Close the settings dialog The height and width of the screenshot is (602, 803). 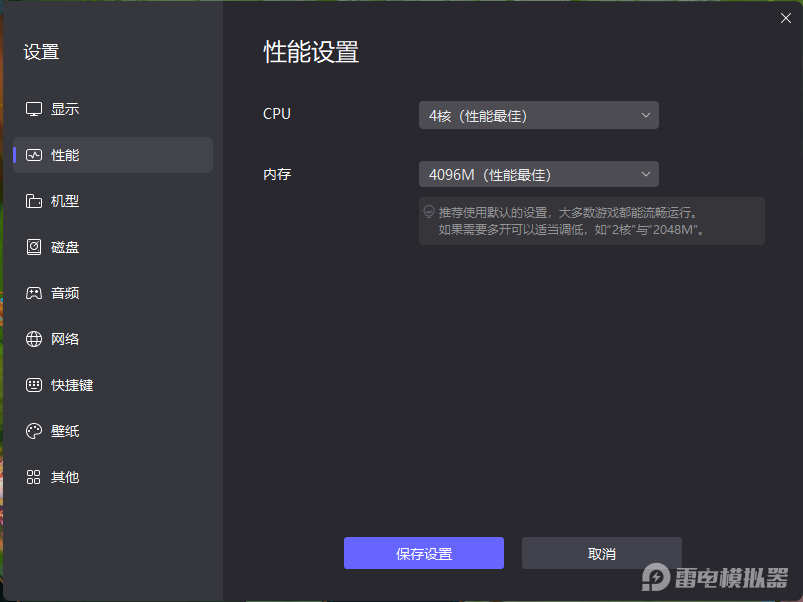pos(786,18)
